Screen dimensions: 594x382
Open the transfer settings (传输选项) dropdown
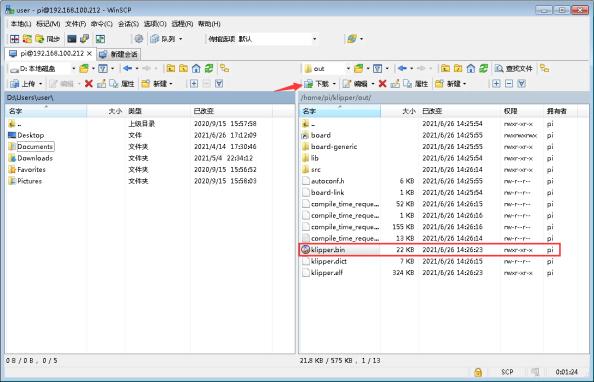click(x=314, y=39)
